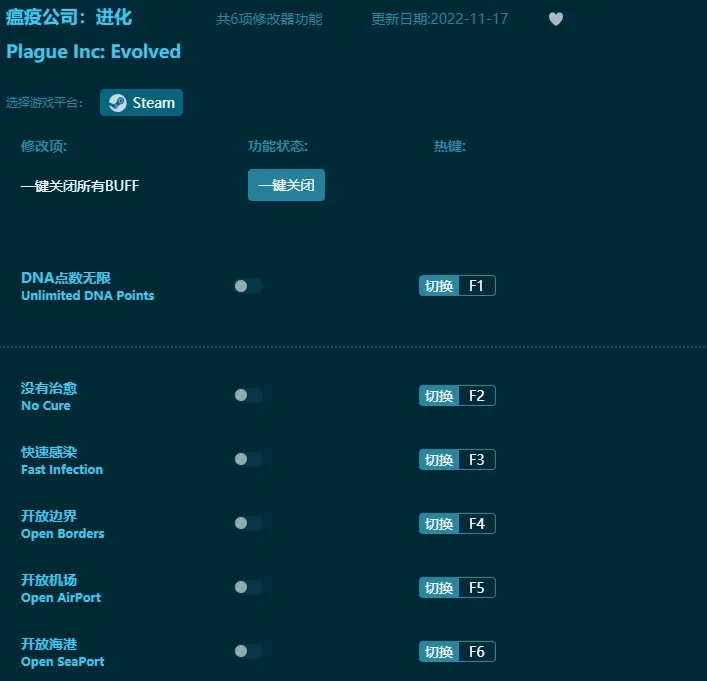Screen dimensions: 707x681
Task: Click the Open AirPort label
Action: (x=61, y=598)
